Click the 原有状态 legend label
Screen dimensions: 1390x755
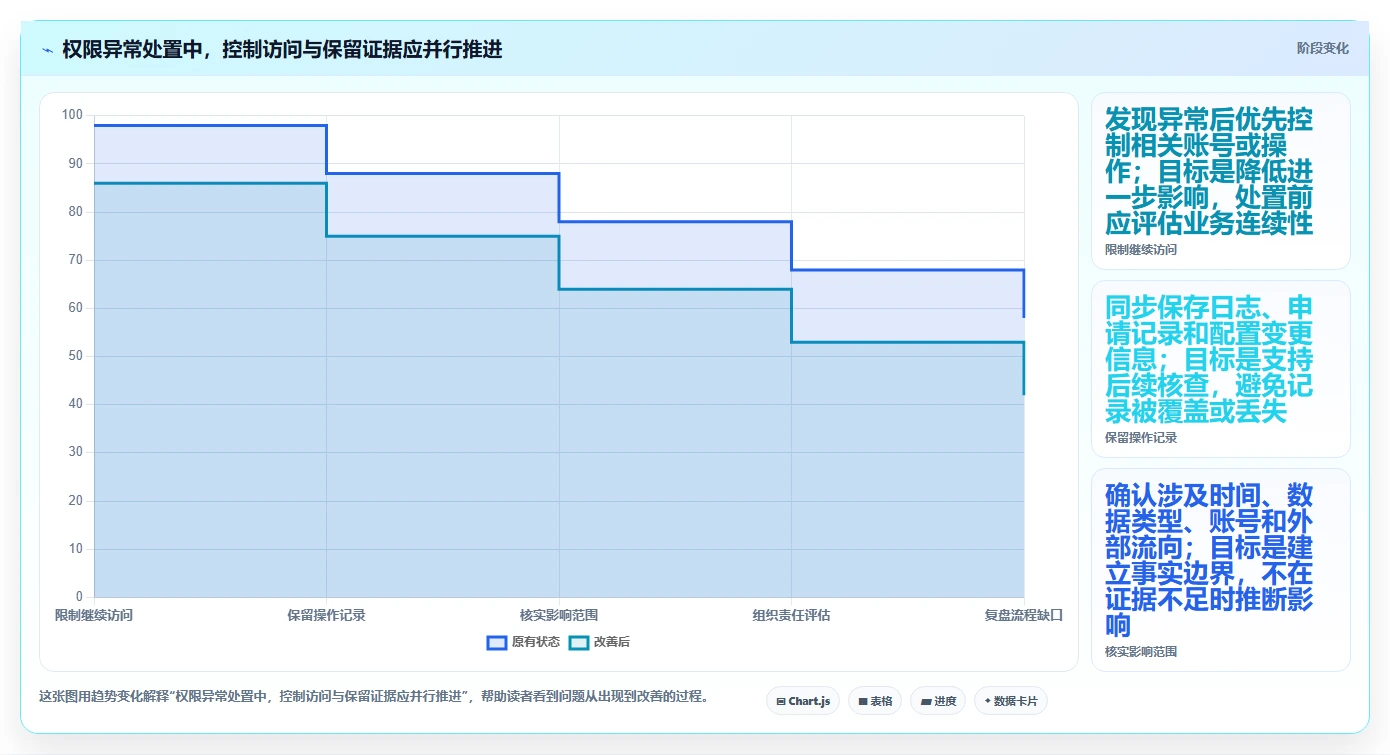[536, 642]
